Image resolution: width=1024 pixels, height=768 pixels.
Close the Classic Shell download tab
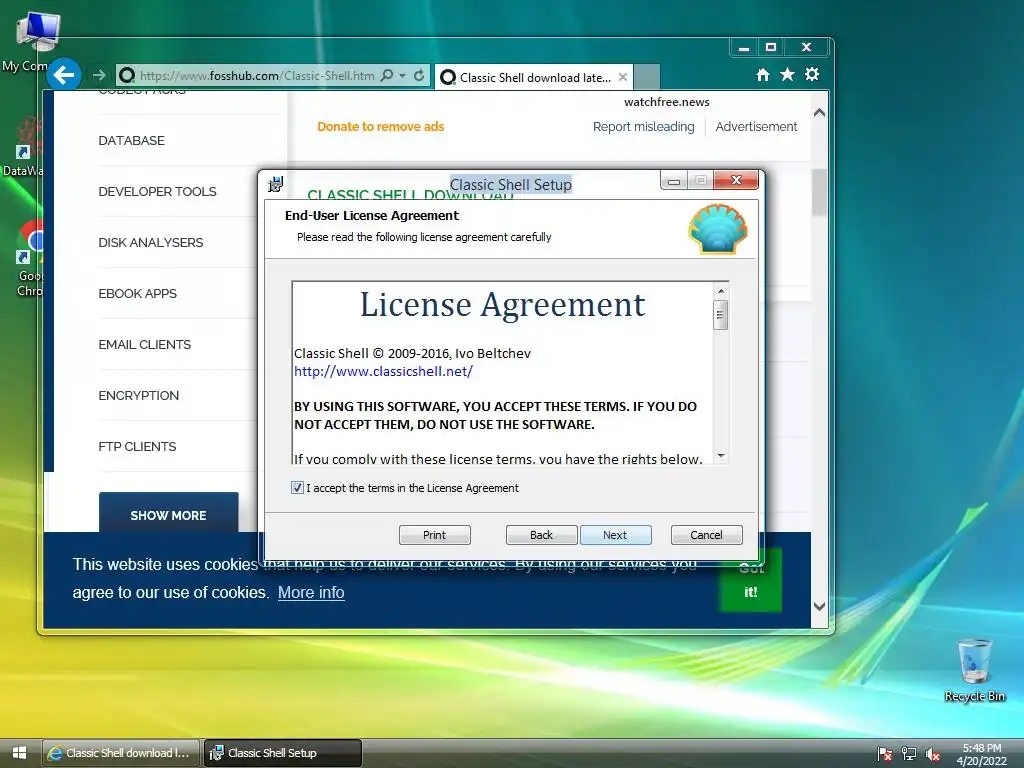click(x=623, y=77)
